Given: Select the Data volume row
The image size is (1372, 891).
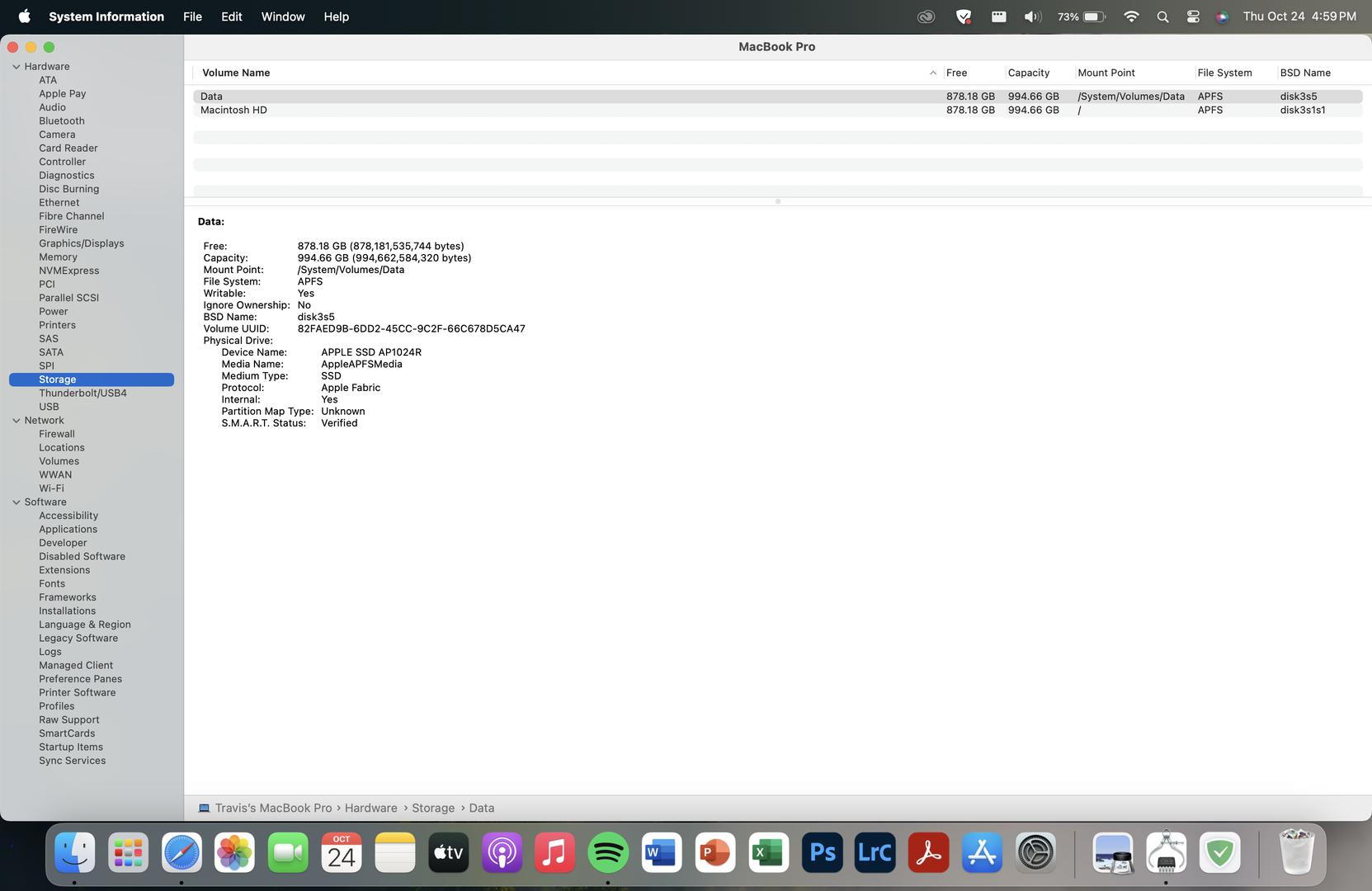Looking at the screenshot, I should pos(777,97).
